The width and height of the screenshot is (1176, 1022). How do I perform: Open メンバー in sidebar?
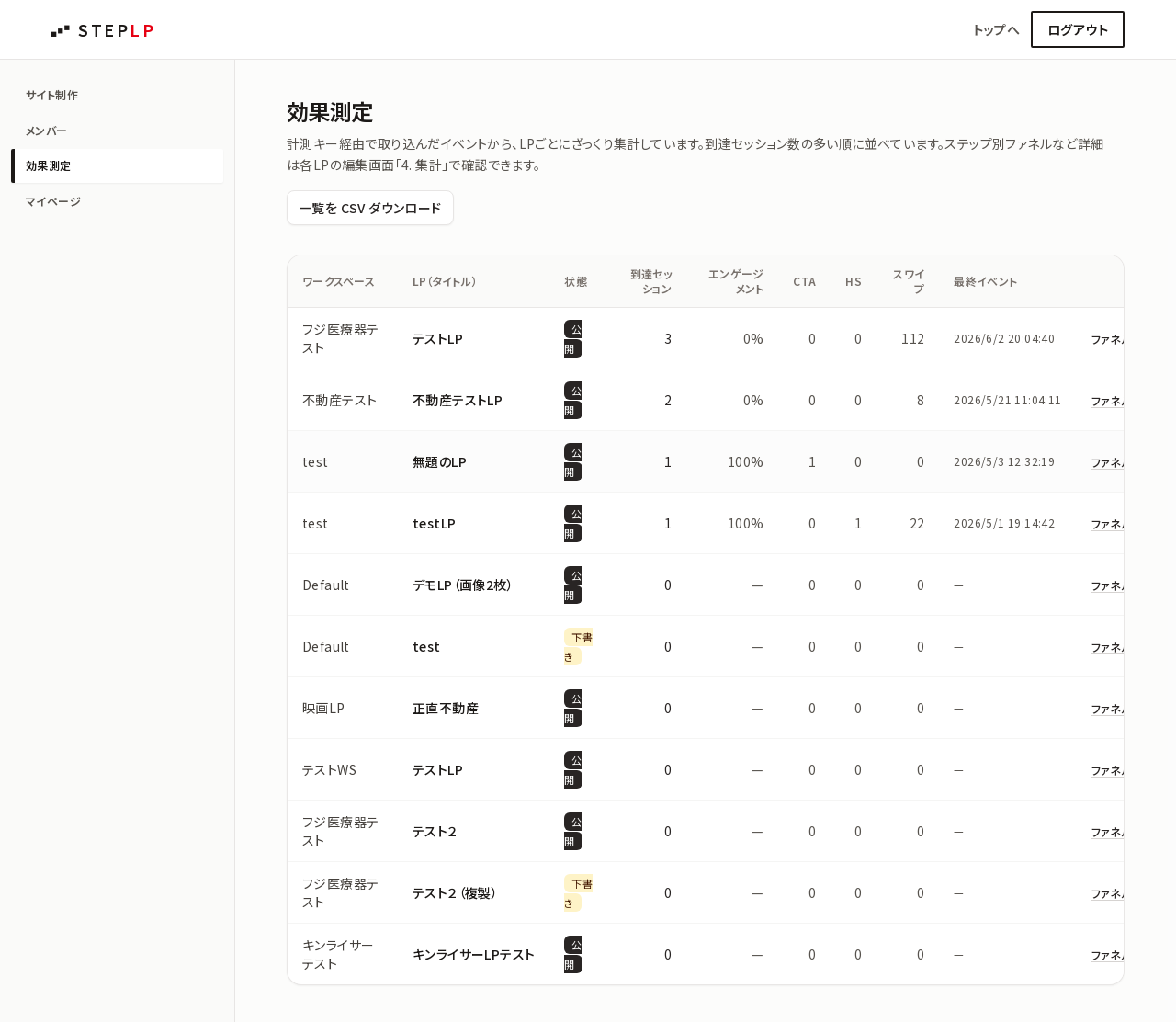(x=117, y=131)
